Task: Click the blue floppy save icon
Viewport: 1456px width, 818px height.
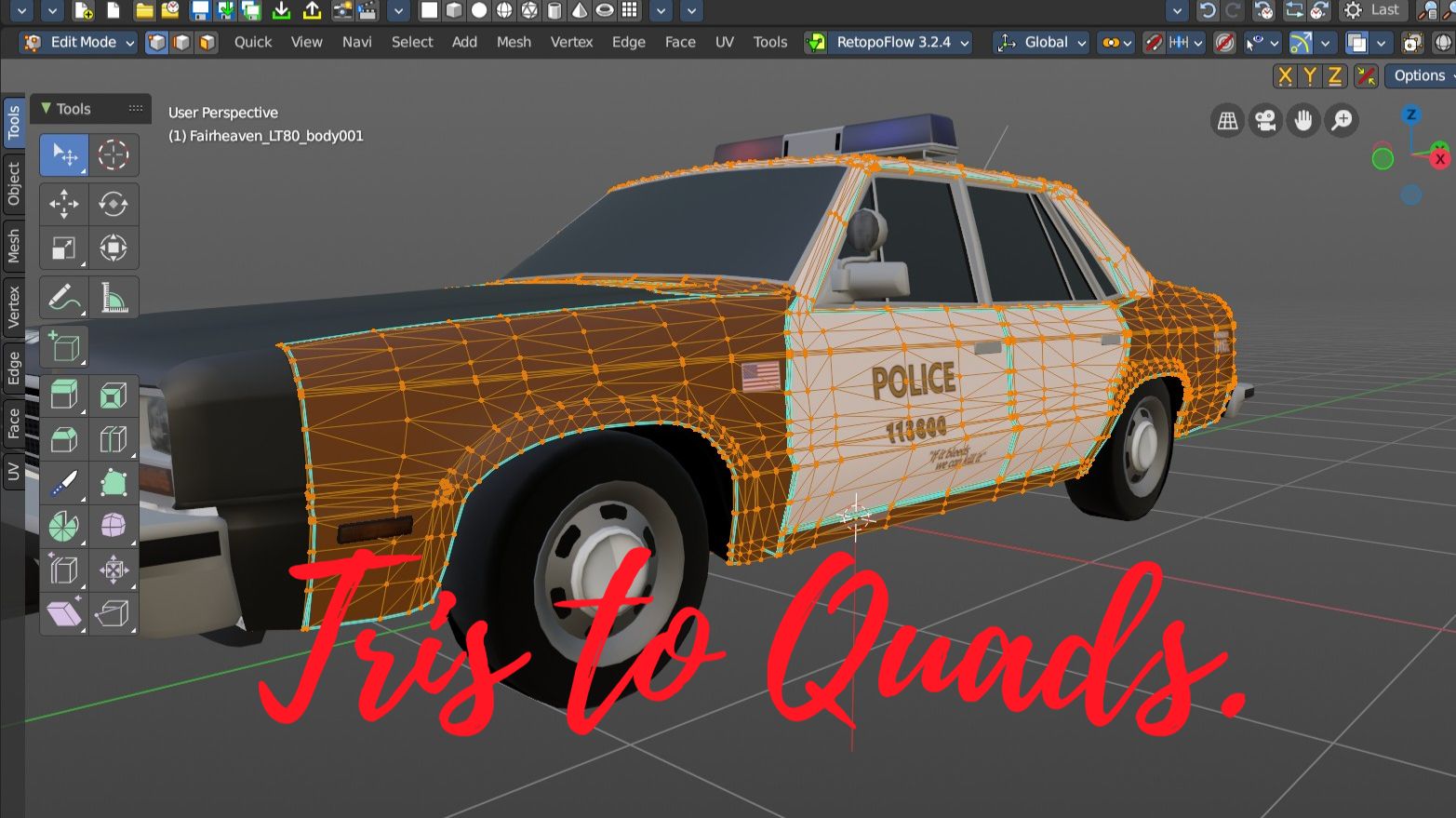Action: click(199, 11)
